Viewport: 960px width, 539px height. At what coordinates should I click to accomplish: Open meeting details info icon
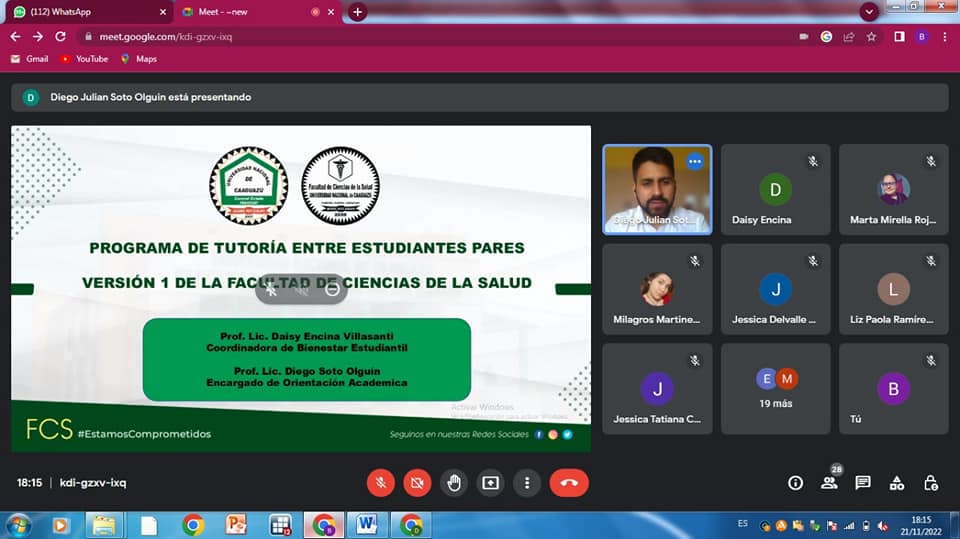click(795, 483)
